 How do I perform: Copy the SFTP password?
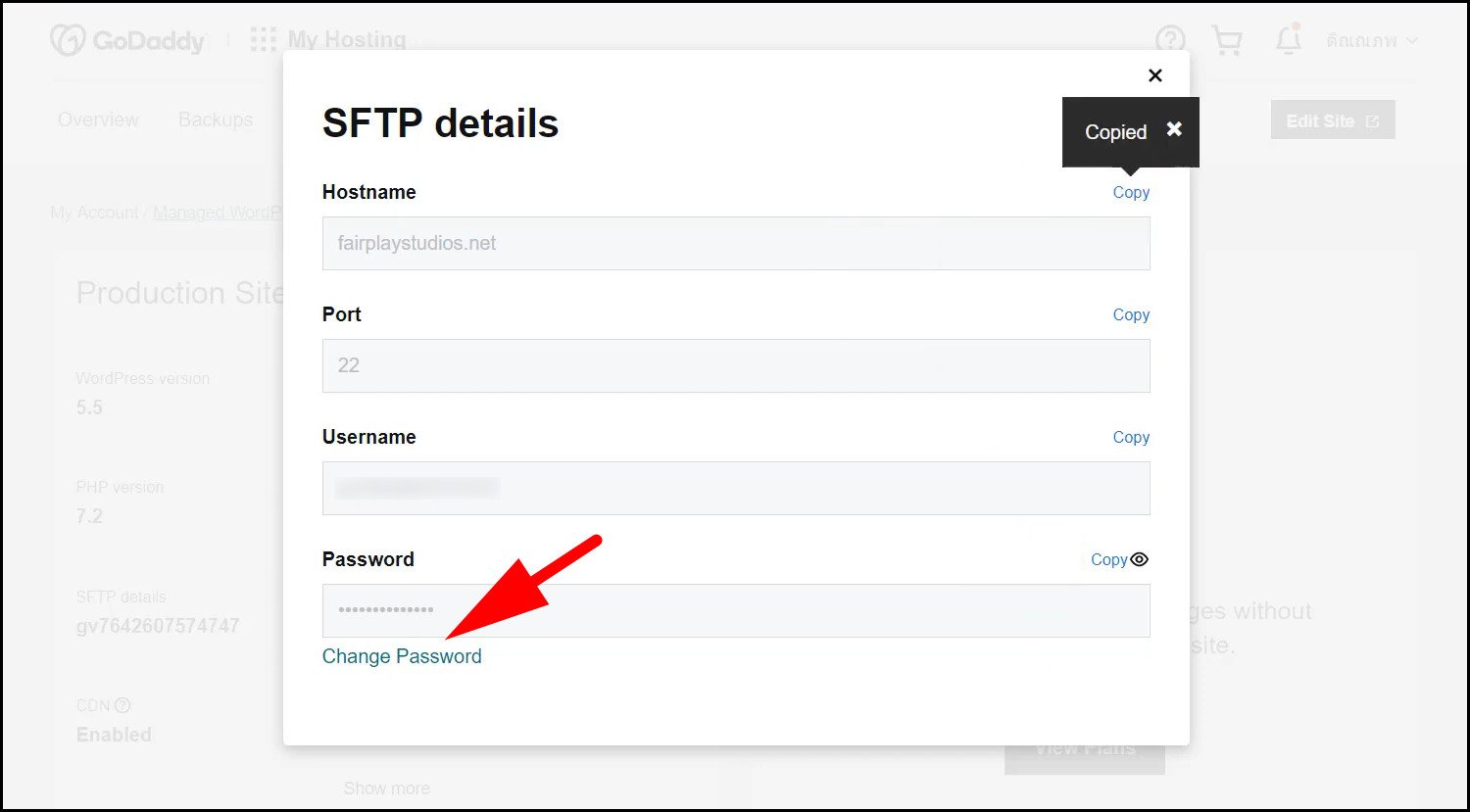point(1108,560)
